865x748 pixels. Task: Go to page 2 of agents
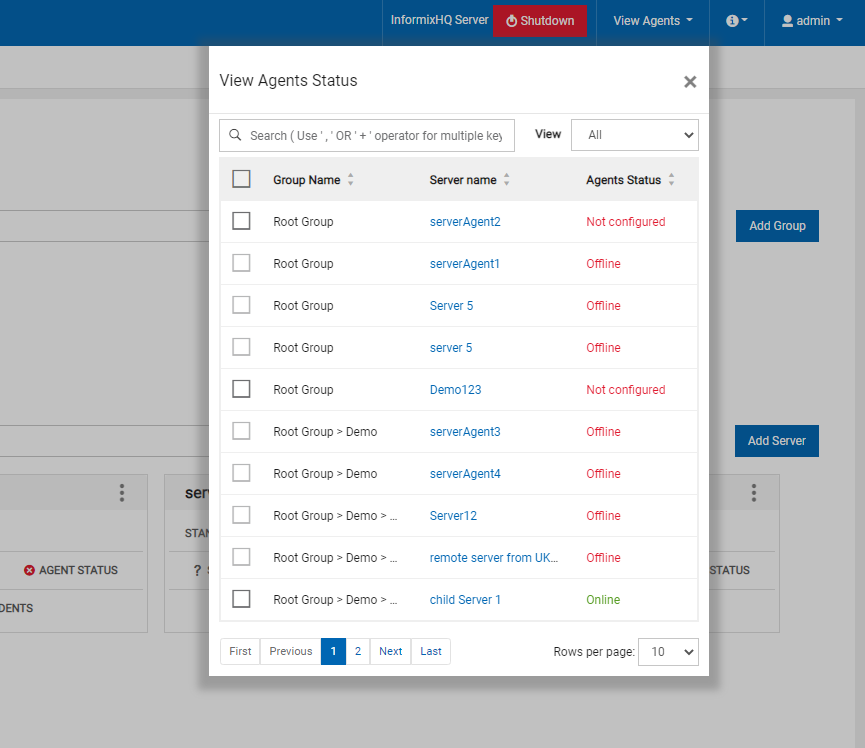point(357,651)
